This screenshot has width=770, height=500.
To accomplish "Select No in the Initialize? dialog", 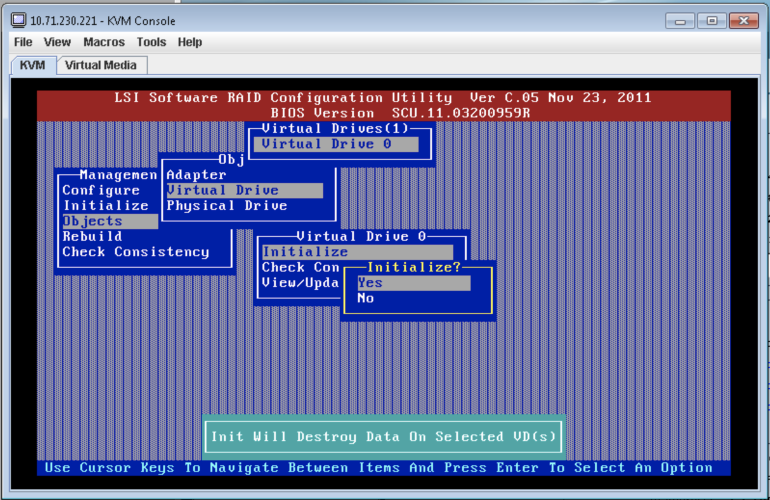I will pyautogui.click(x=365, y=298).
